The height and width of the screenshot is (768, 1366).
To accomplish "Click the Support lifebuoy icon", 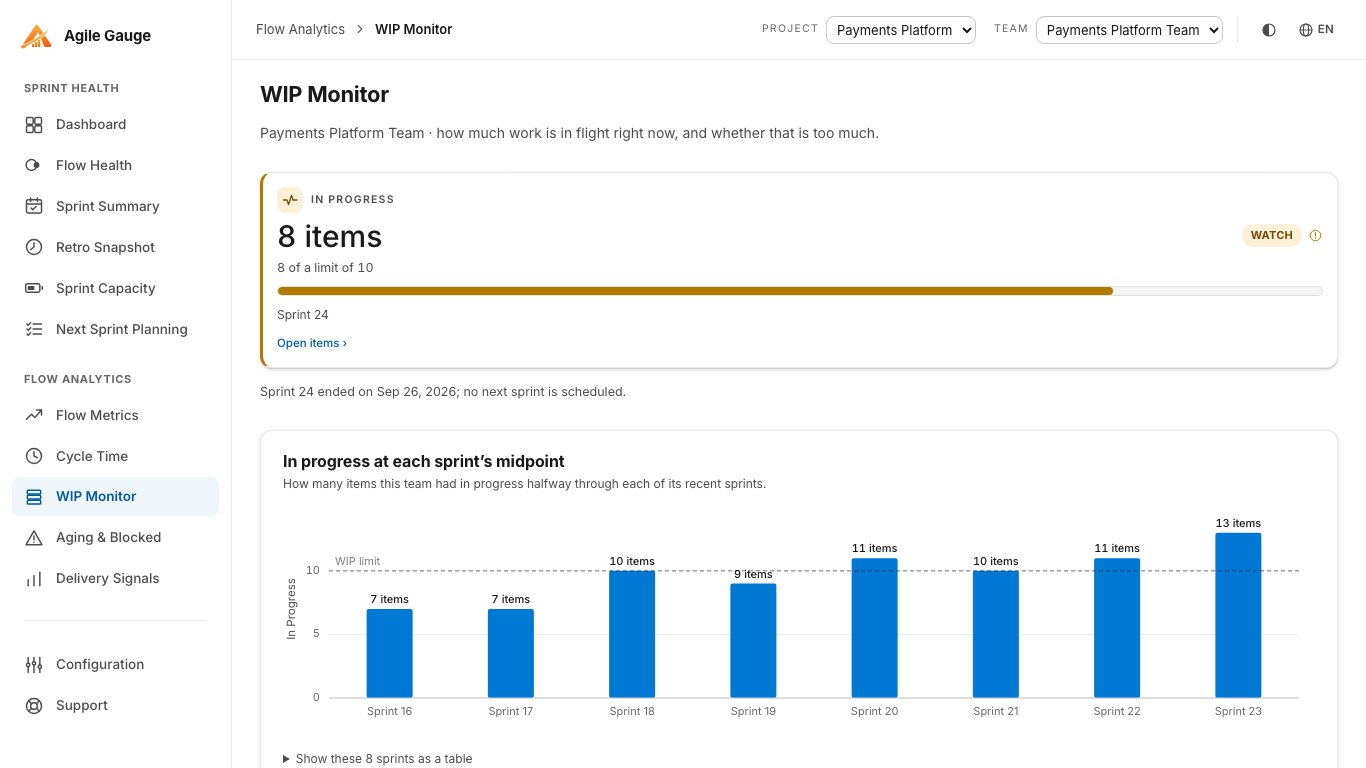I will 34,706.
